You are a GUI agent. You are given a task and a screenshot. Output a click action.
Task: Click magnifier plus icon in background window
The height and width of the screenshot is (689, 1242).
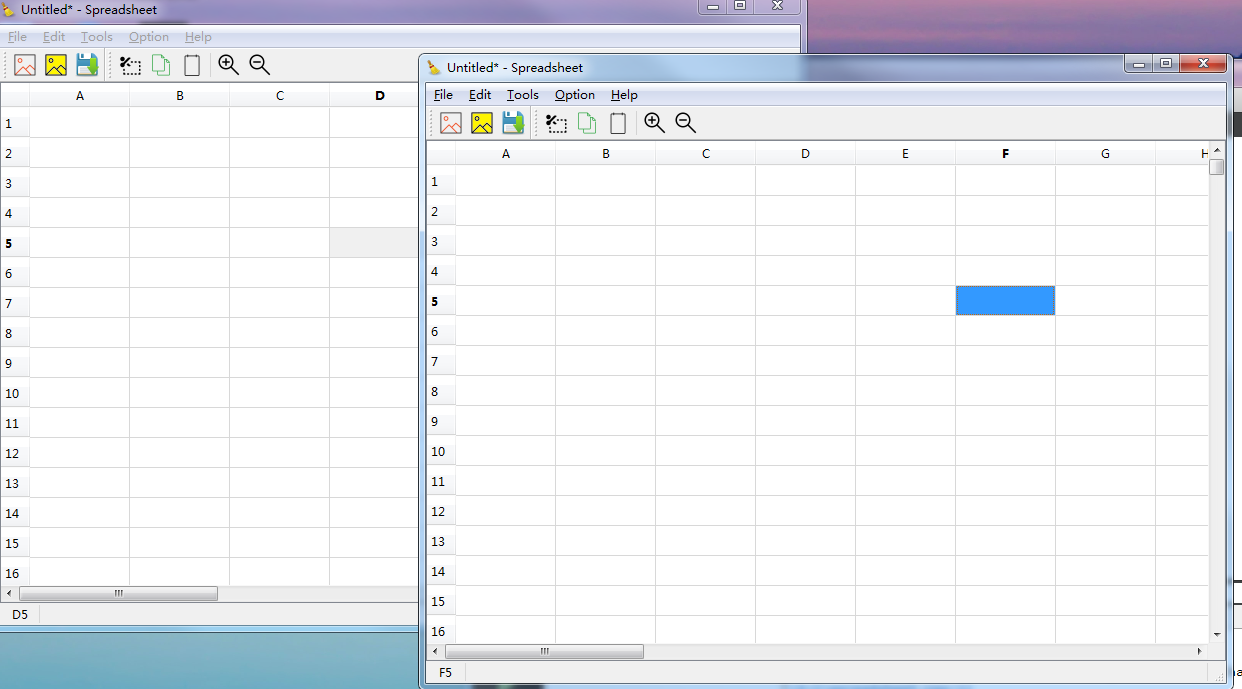tap(229, 65)
